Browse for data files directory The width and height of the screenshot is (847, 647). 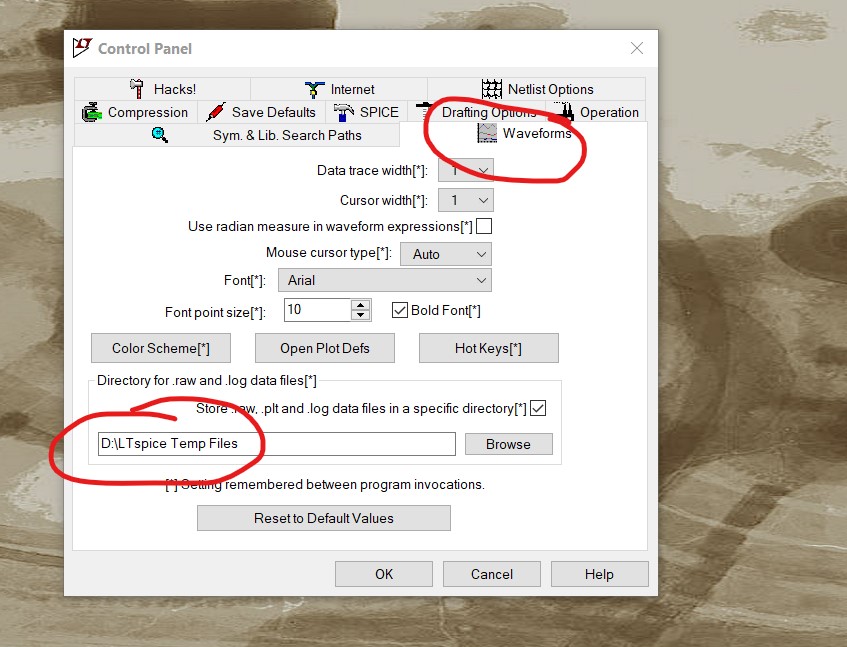click(x=508, y=444)
